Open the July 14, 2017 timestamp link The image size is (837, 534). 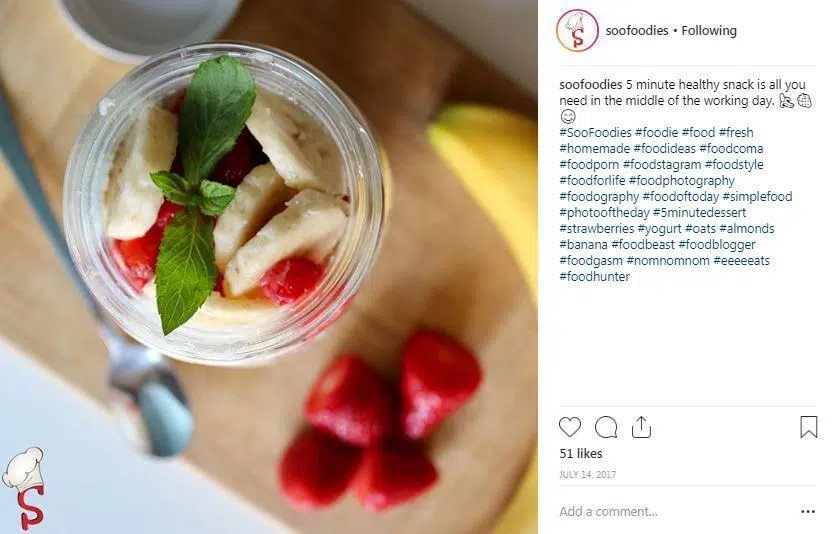(x=588, y=474)
